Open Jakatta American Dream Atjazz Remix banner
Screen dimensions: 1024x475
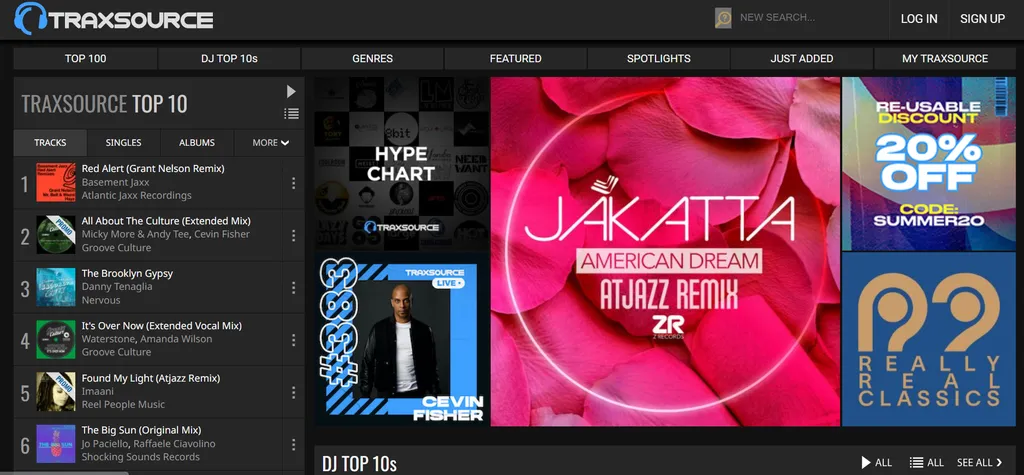[x=665, y=252]
